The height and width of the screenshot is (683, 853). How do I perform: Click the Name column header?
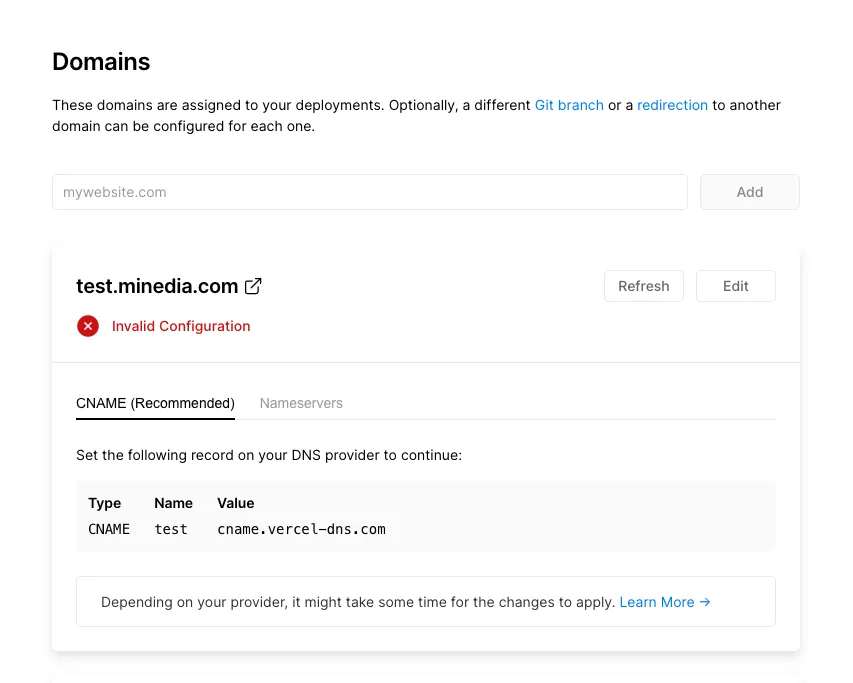173,503
